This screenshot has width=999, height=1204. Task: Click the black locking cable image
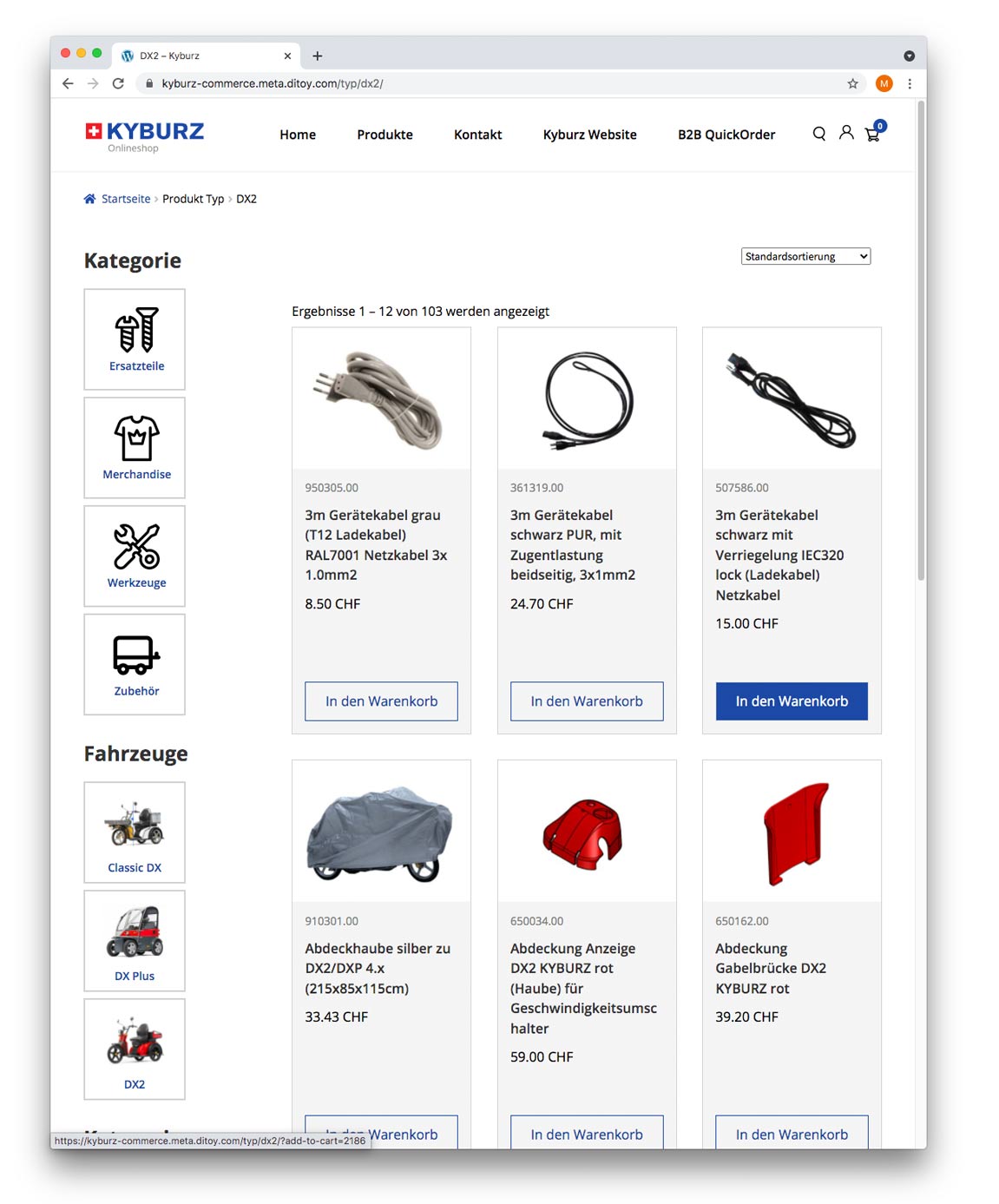(x=792, y=398)
